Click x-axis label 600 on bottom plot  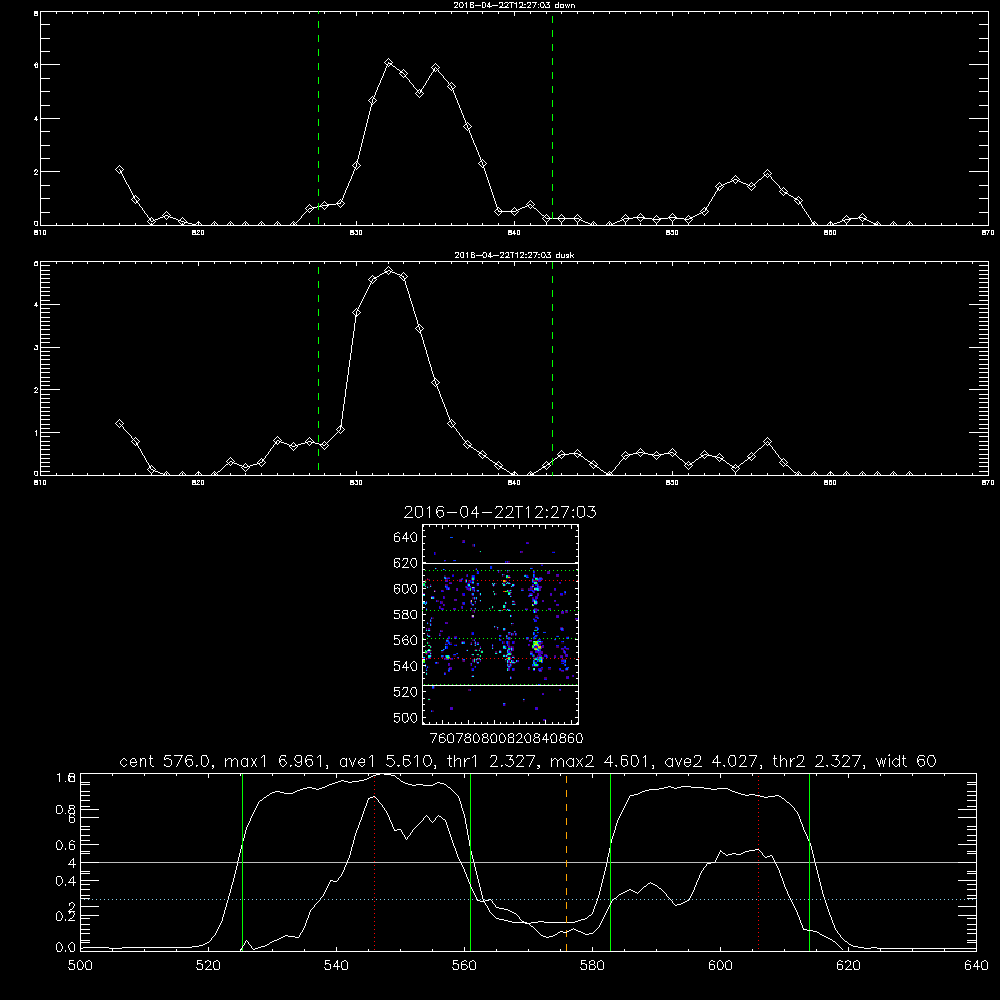[720, 966]
